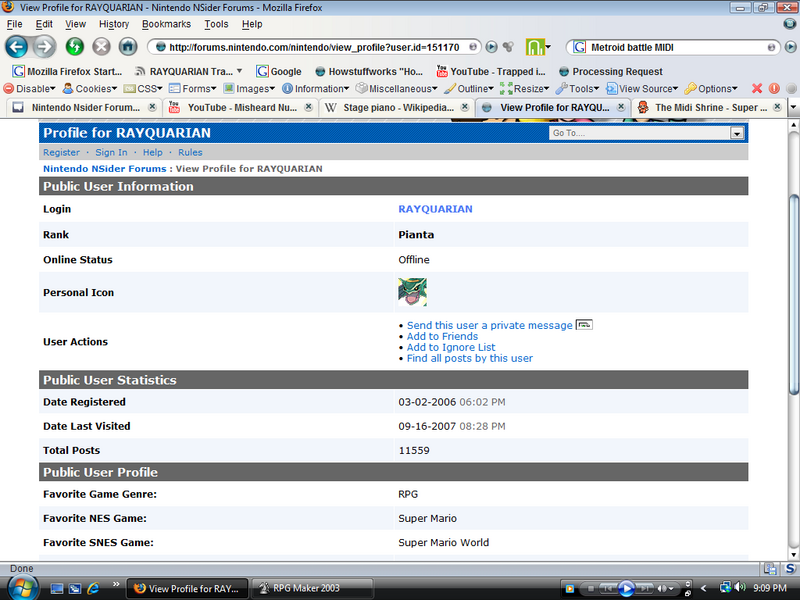Open the History menu

point(114,24)
